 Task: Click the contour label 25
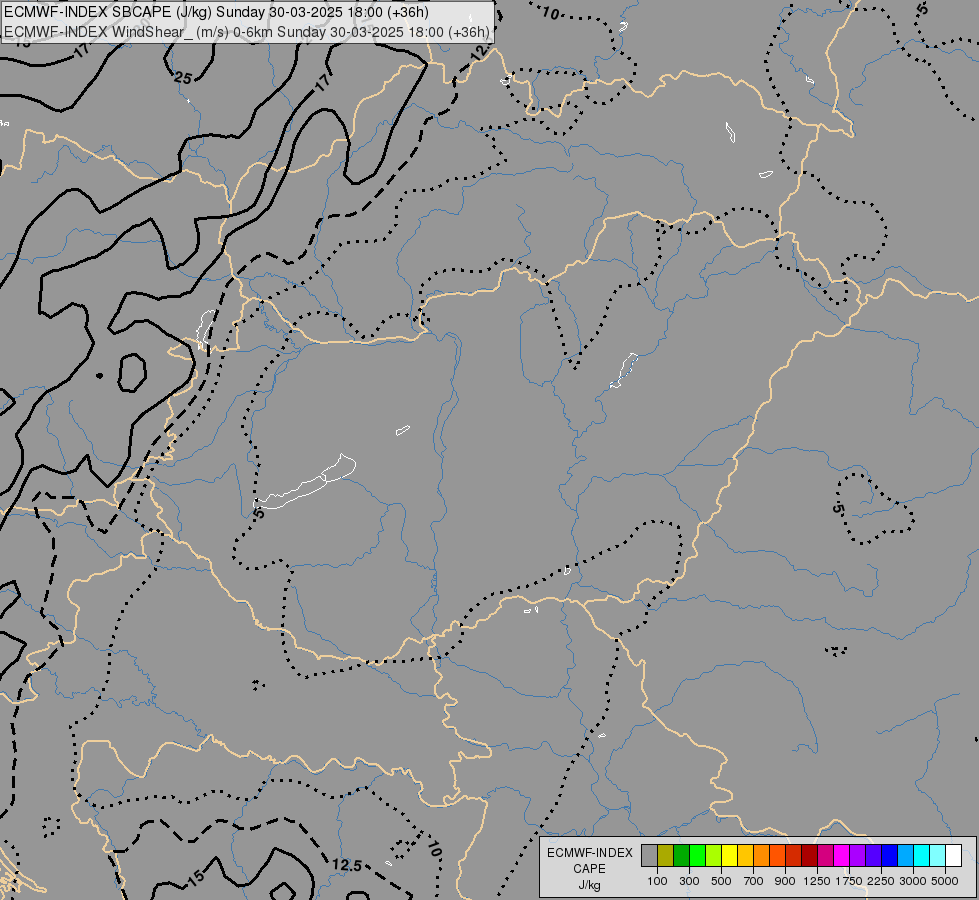pyautogui.click(x=183, y=78)
